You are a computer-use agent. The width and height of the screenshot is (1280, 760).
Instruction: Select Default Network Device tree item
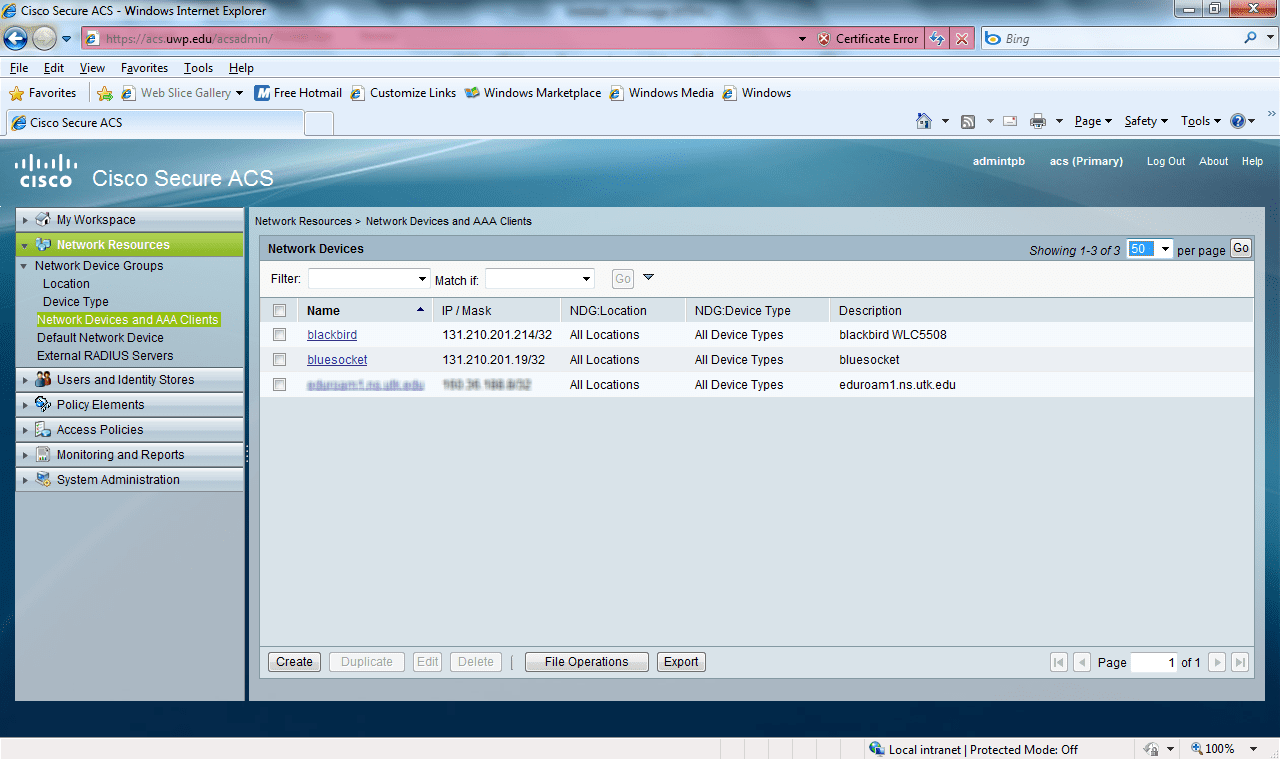pos(100,338)
